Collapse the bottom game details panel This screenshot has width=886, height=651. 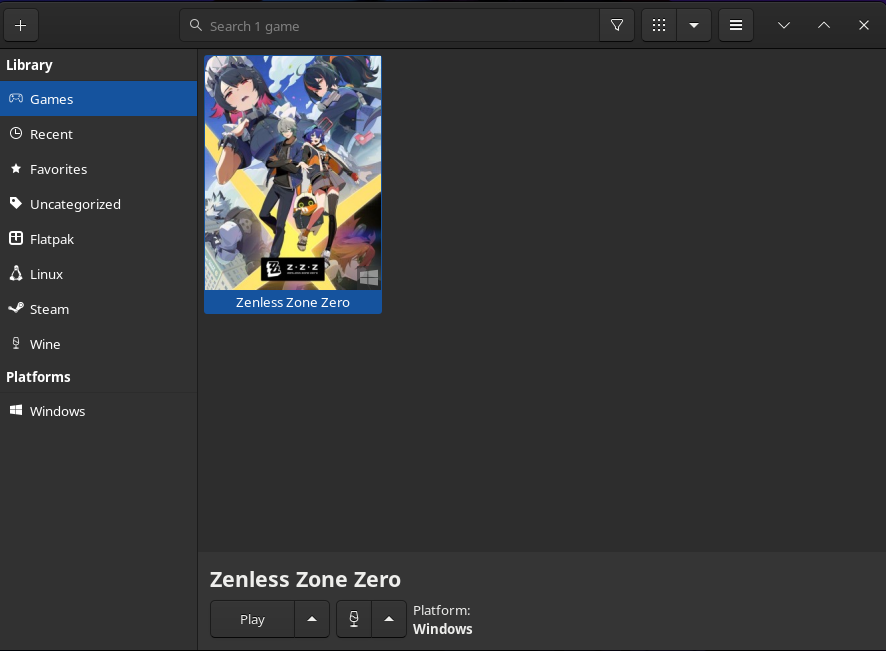pyautogui.click(x=824, y=25)
